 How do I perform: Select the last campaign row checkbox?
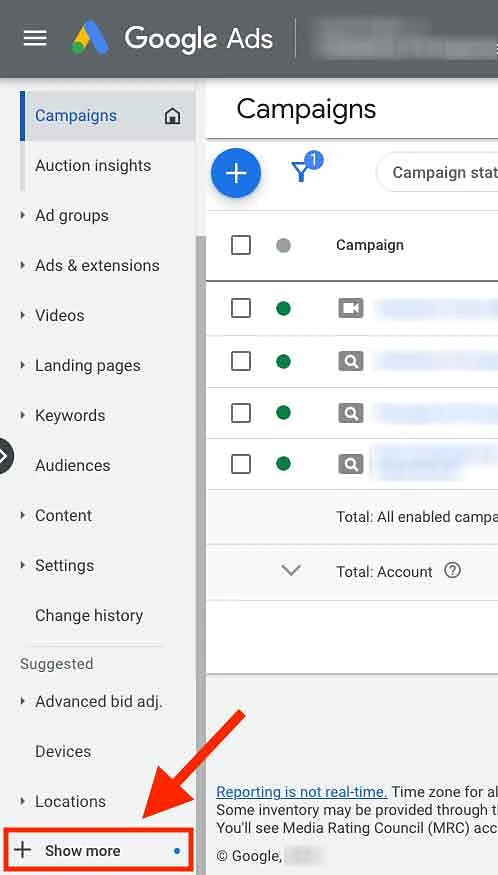click(x=241, y=464)
